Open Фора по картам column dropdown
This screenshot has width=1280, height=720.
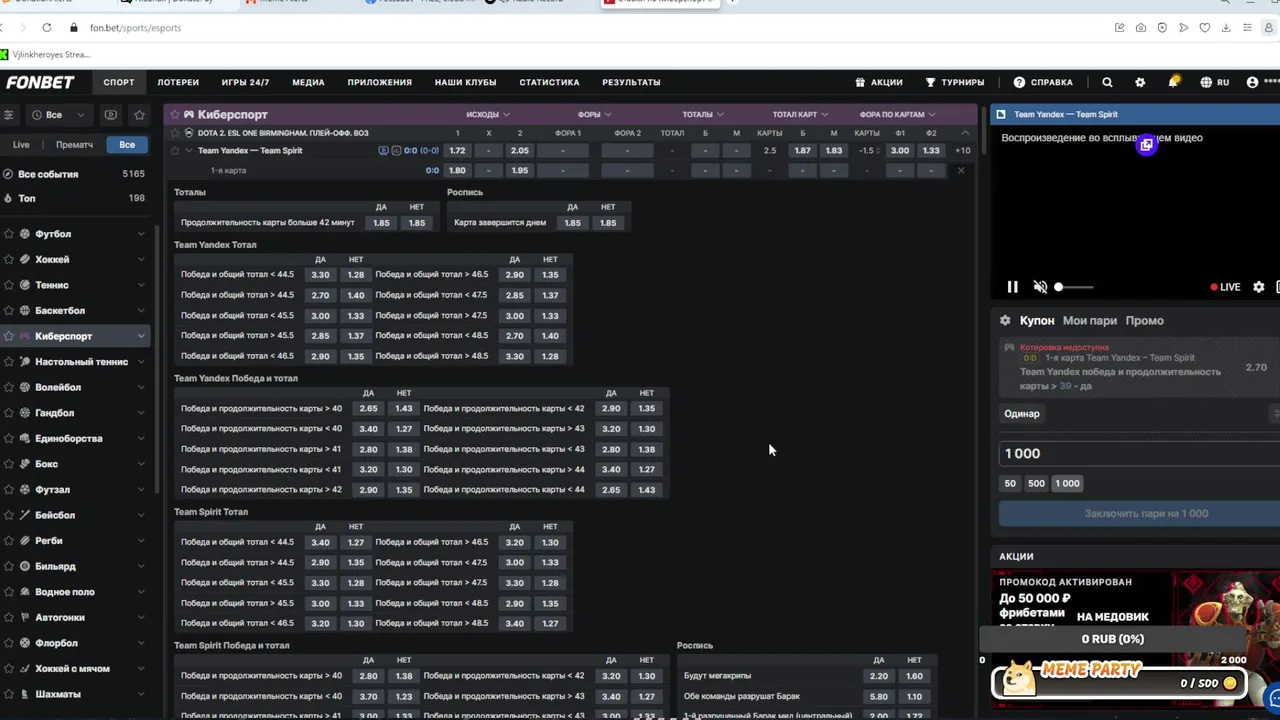click(897, 114)
